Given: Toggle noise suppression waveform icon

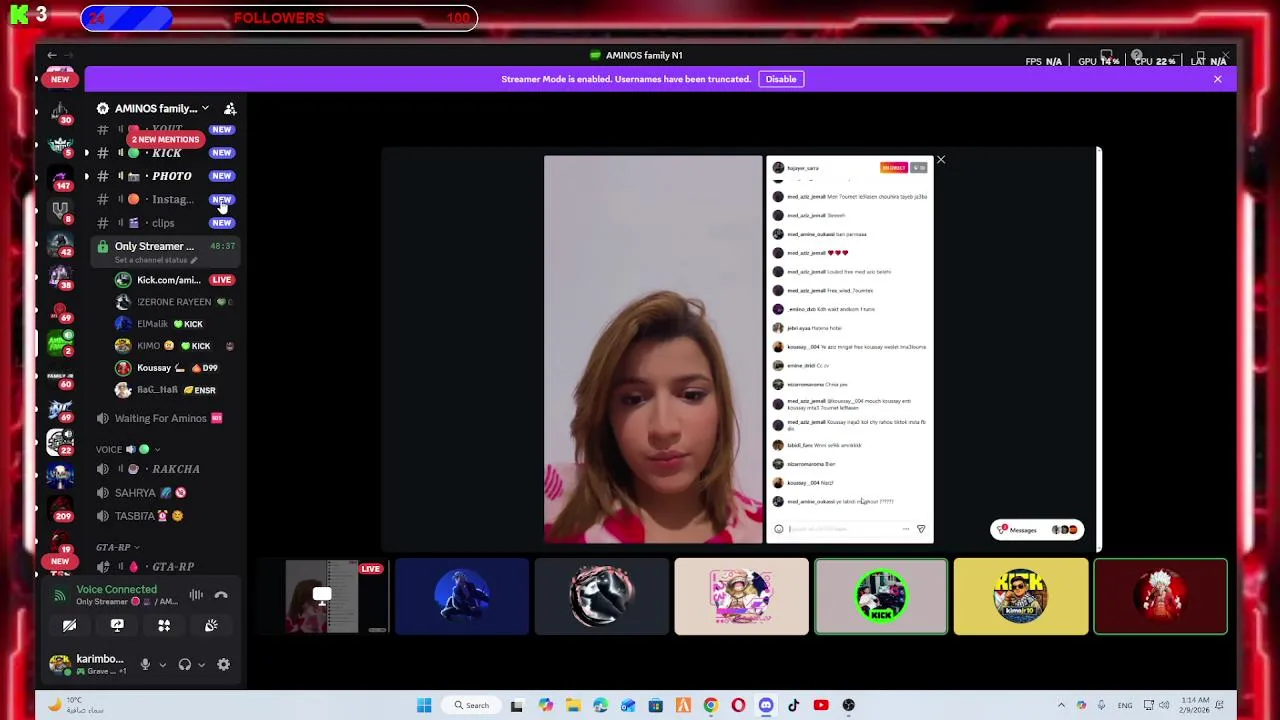Looking at the screenshot, I should (196, 595).
